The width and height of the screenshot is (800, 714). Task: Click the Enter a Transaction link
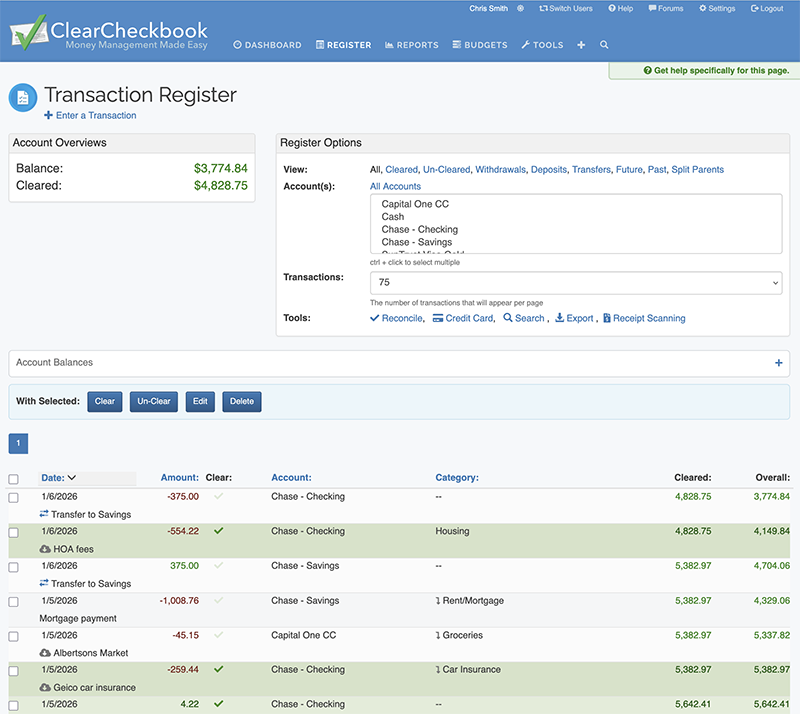coord(90,115)
